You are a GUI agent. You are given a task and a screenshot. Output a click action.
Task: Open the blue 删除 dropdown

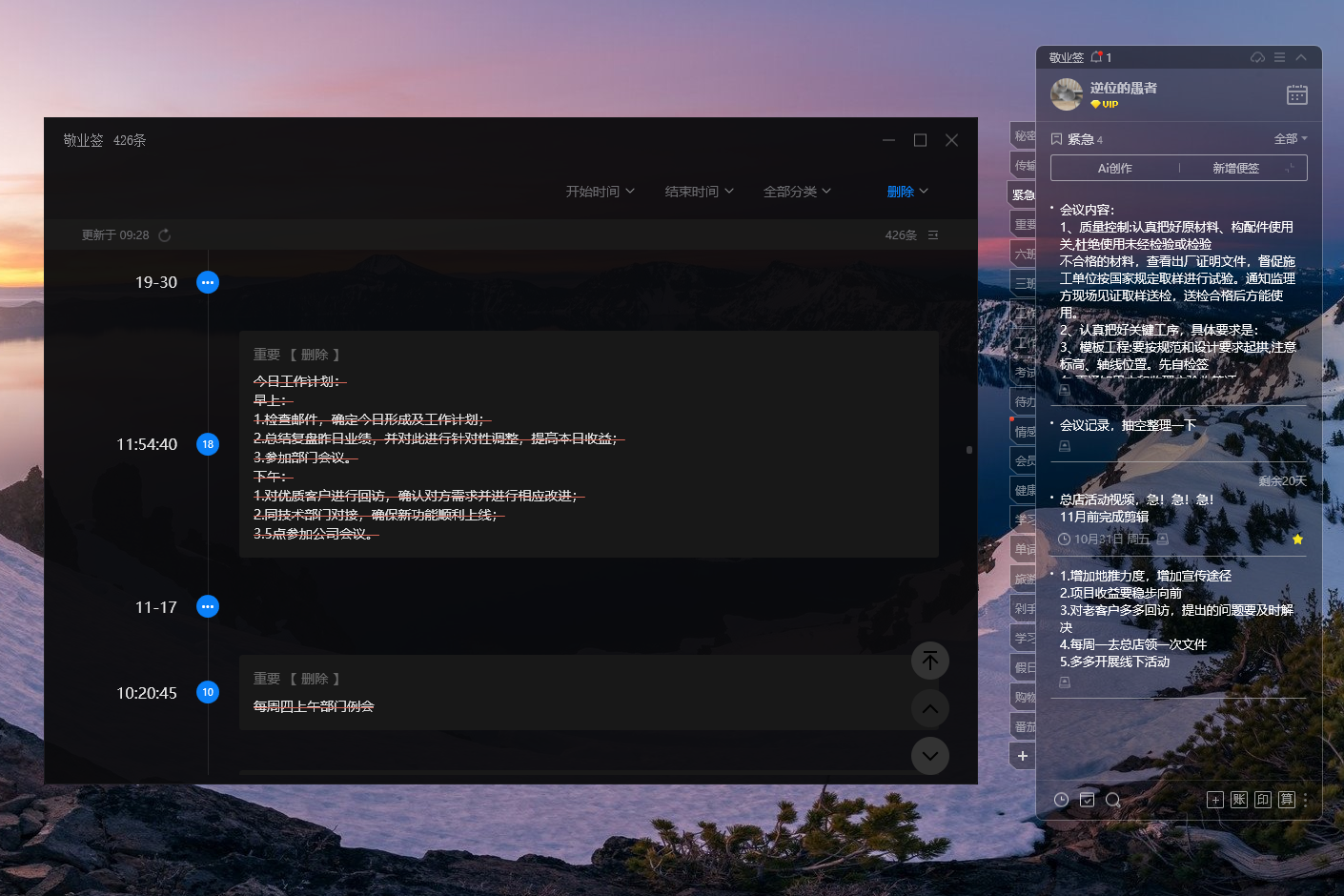906,192
